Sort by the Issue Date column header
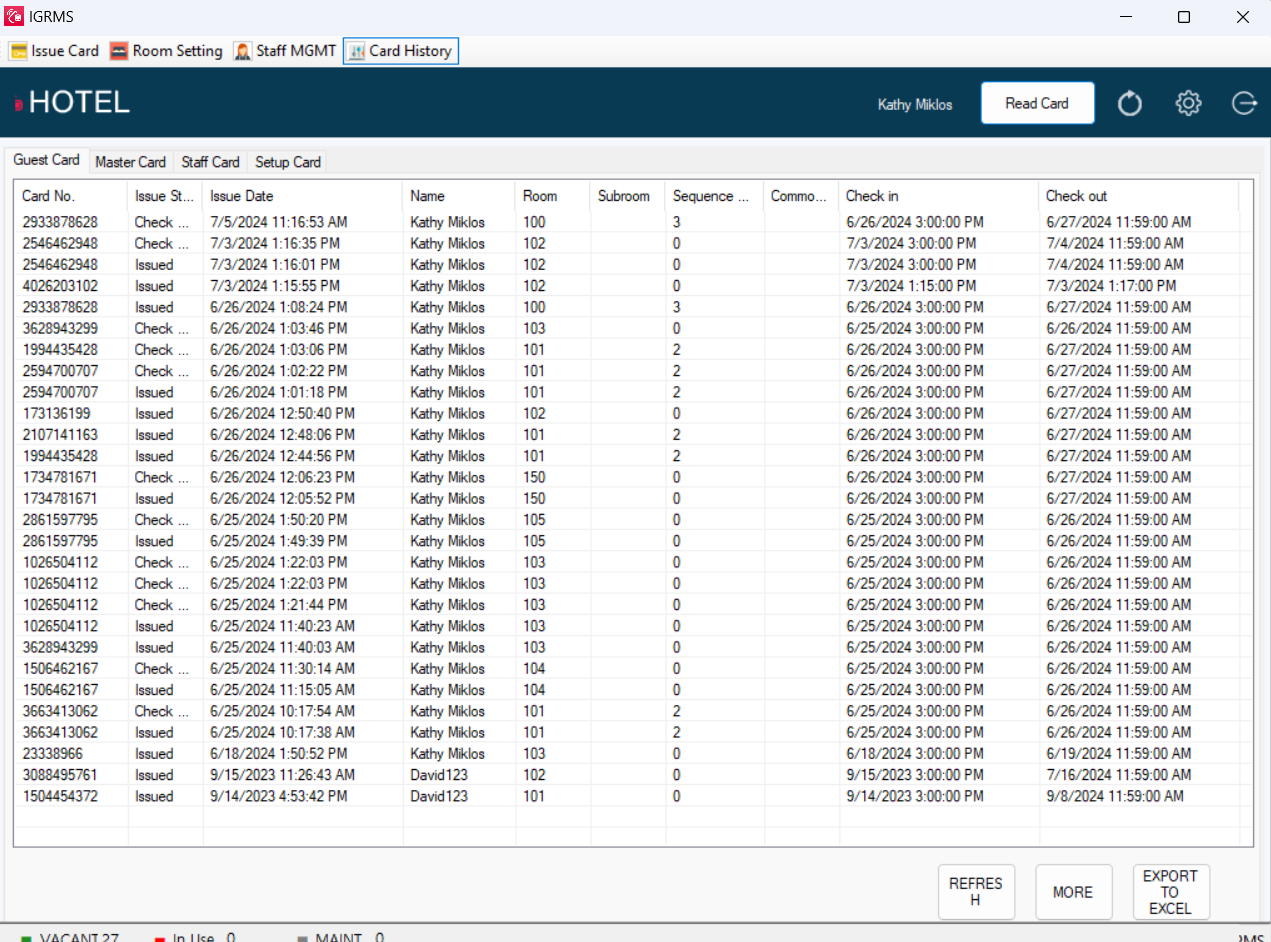The width and height of the screenshot is (1271, 942). tap(303, 196)
